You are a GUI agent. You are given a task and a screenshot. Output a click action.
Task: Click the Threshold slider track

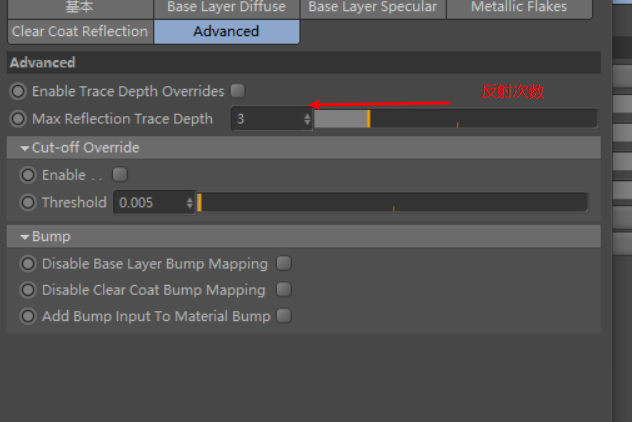pos(393,202)
